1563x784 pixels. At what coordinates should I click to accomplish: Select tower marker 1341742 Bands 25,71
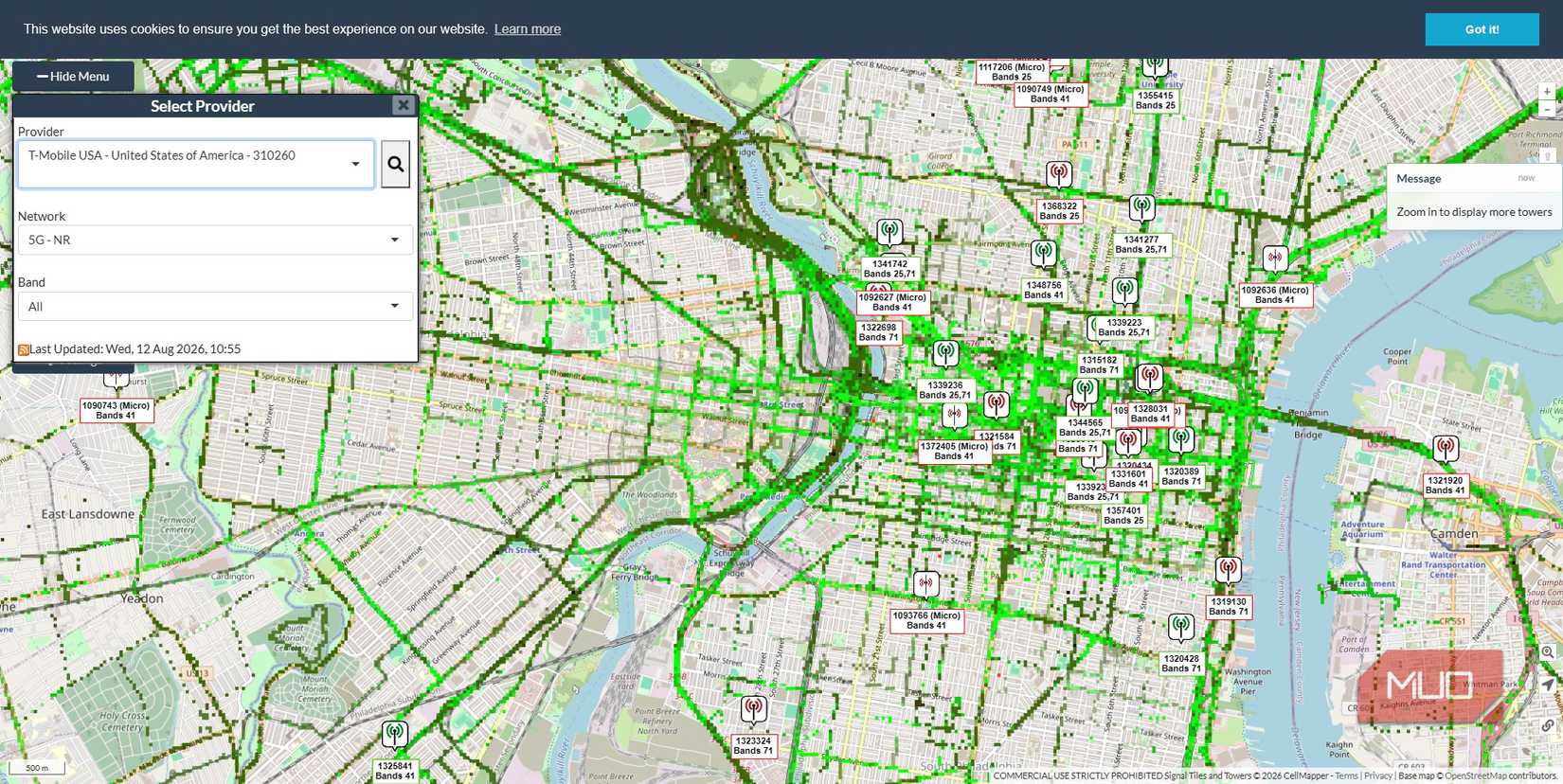889,233
